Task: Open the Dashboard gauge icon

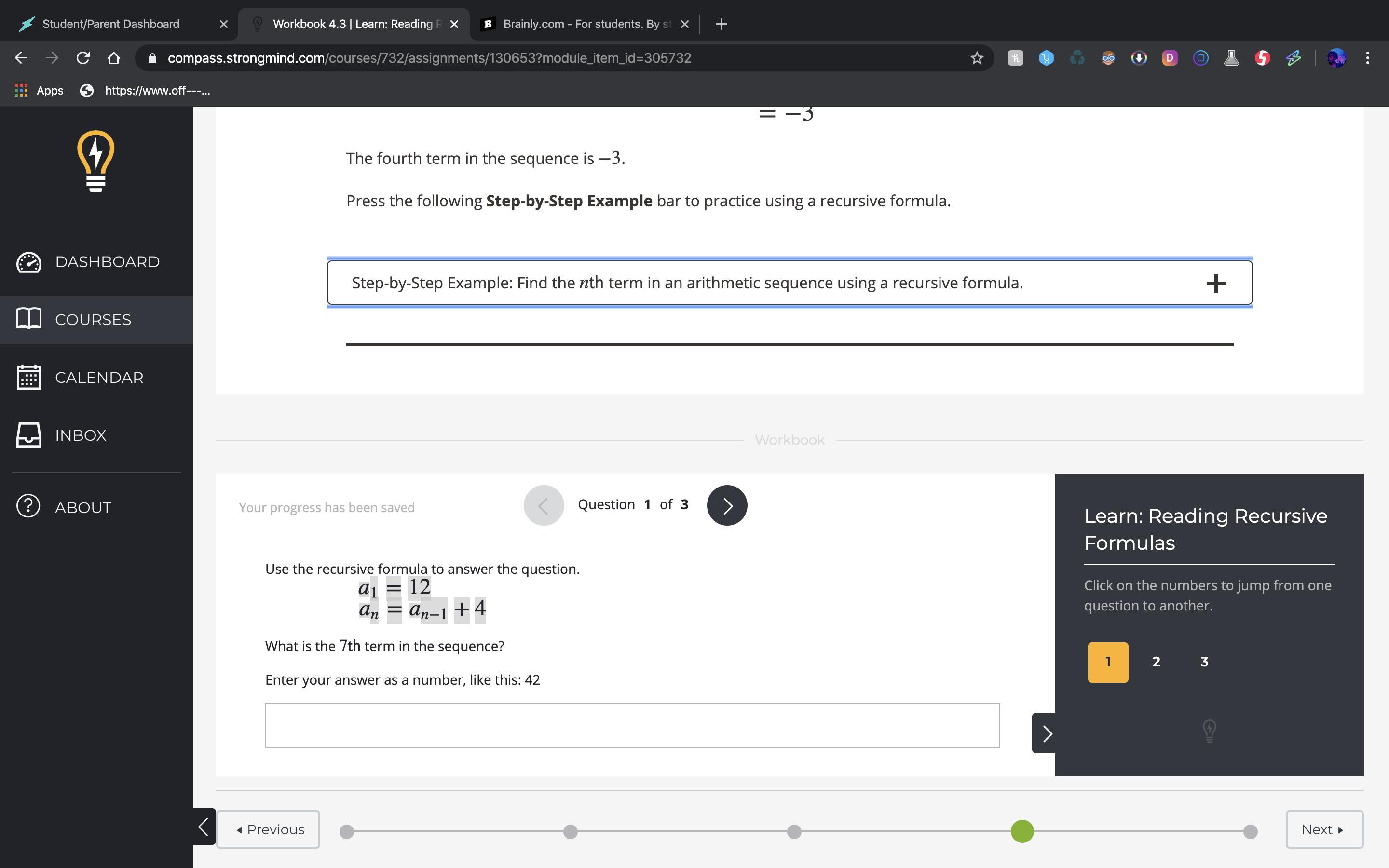Action: (x=29, y=262)
